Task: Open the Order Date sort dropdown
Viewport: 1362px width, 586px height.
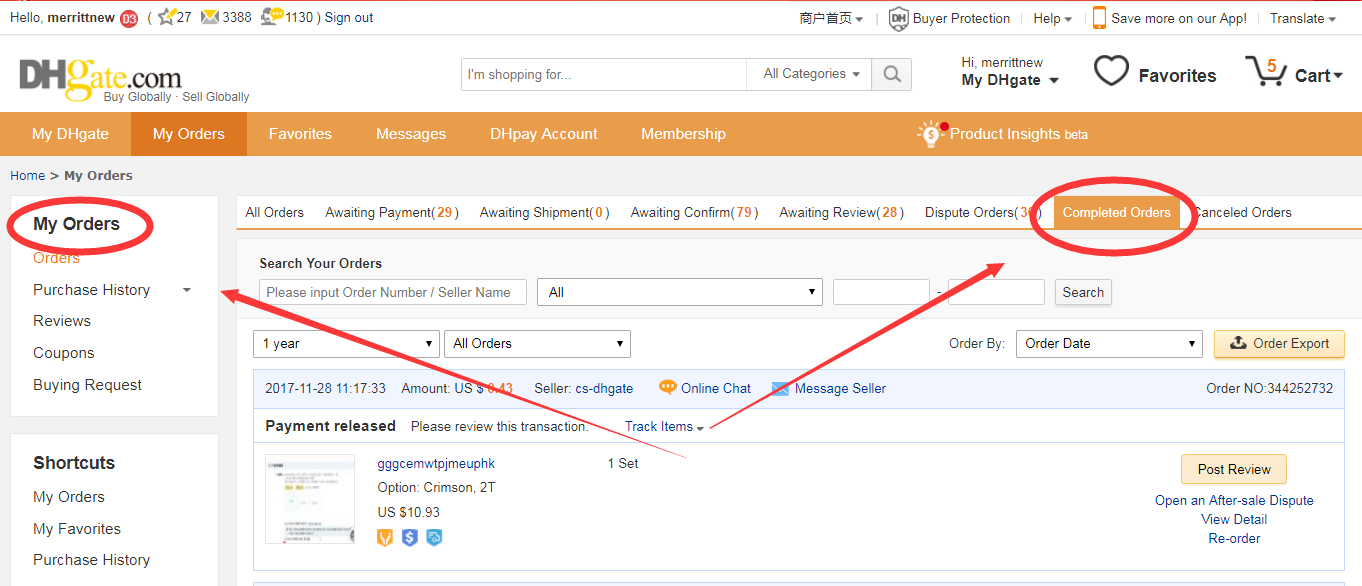Action: click(x=1109, y=343)
